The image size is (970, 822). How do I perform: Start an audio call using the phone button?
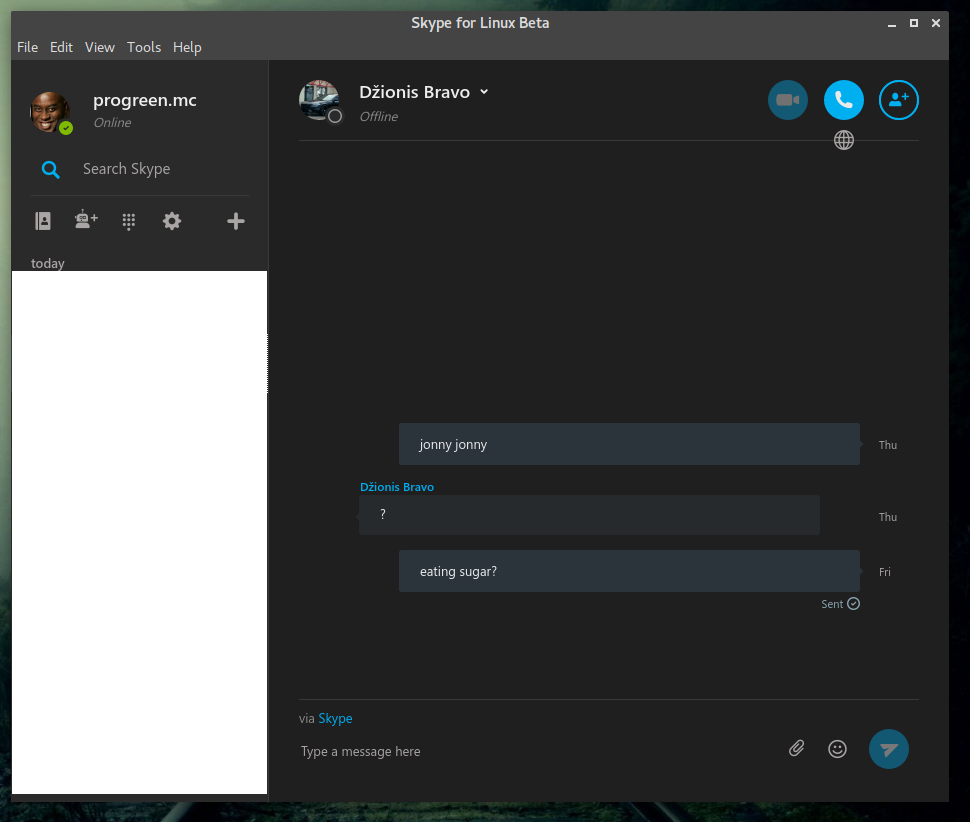843,100
